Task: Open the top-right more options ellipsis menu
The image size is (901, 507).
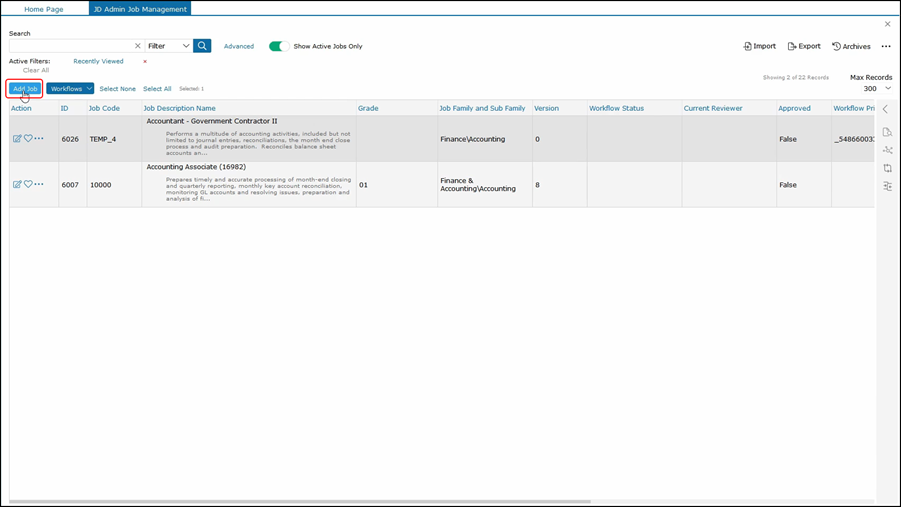Action: (886, 46)
